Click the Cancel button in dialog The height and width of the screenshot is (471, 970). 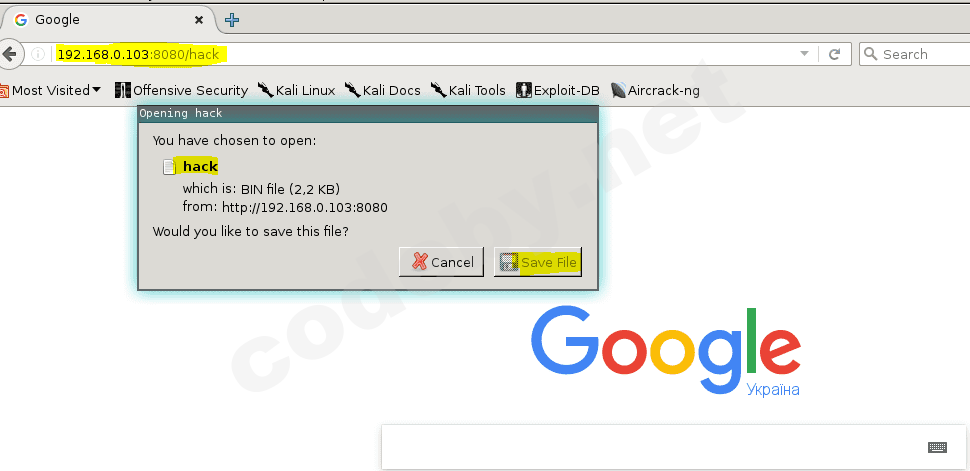[x=441, y=262]
